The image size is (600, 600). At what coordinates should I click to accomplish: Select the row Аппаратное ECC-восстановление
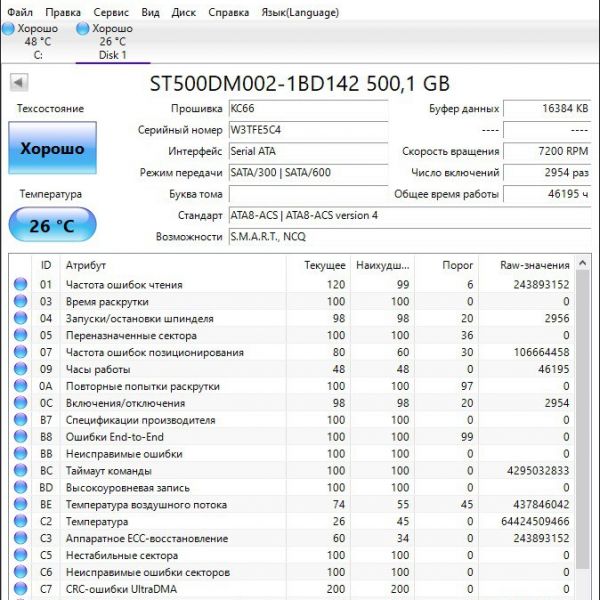(292, 538)
